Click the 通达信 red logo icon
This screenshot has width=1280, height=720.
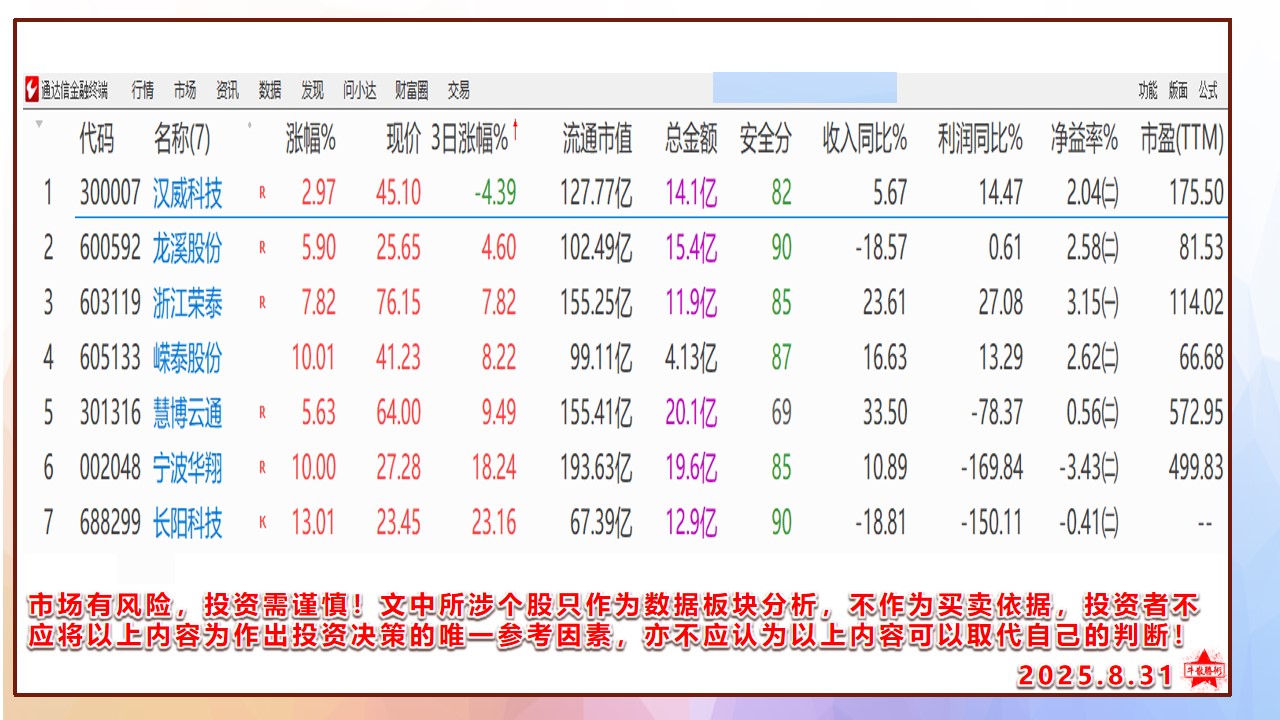32,90
